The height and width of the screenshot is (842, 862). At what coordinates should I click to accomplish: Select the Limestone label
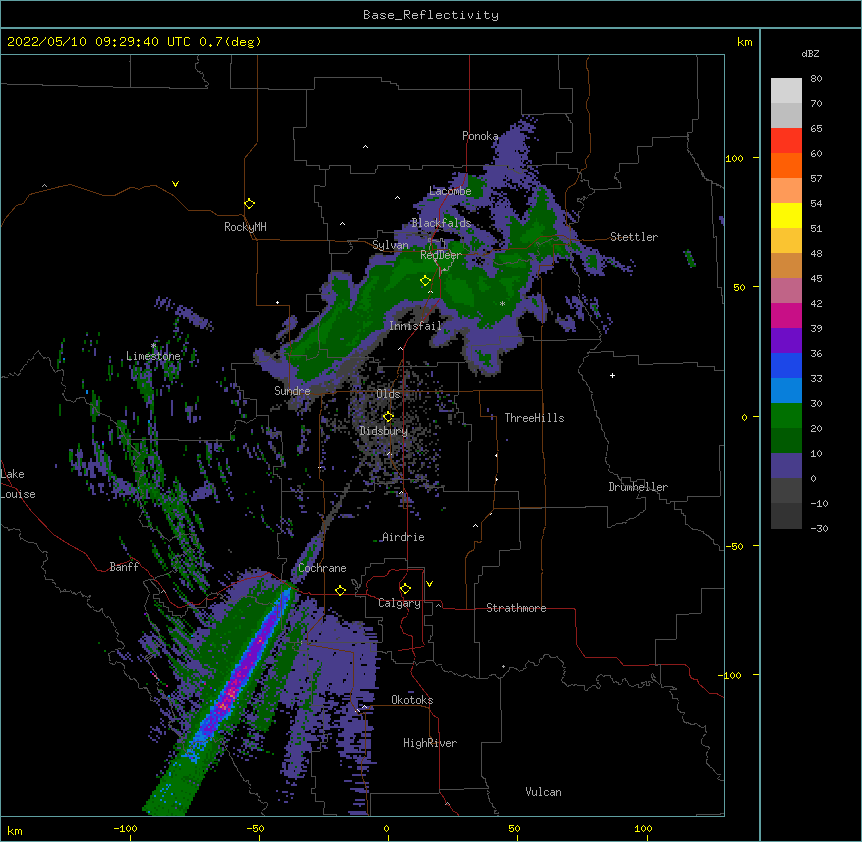click(x=153, y=356)
